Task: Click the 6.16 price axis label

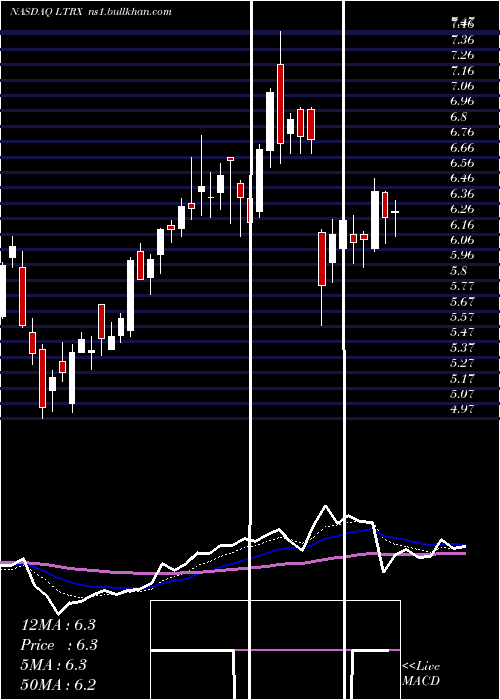Action: pyautogui.click(x=462, y=225)
